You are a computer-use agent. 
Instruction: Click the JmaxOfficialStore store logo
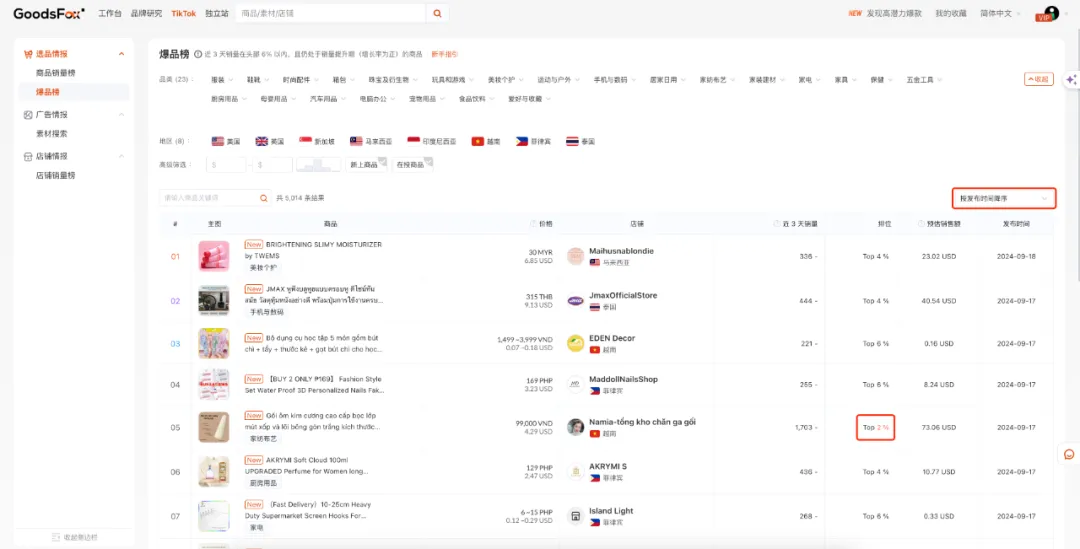pyautogui.click(x=575, y=300)
